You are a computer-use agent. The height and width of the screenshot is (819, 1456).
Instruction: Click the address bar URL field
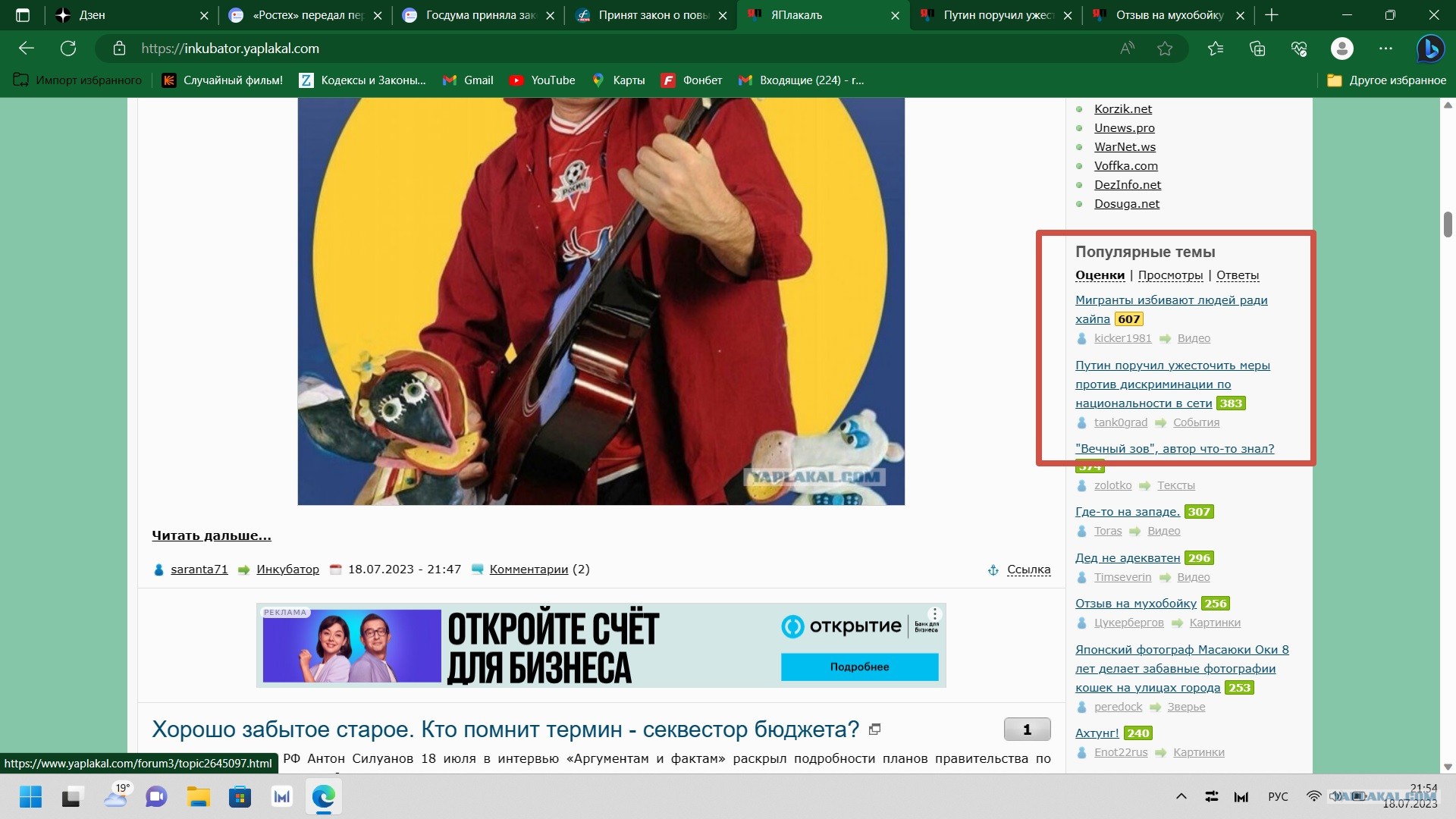[x=607, y=49]
